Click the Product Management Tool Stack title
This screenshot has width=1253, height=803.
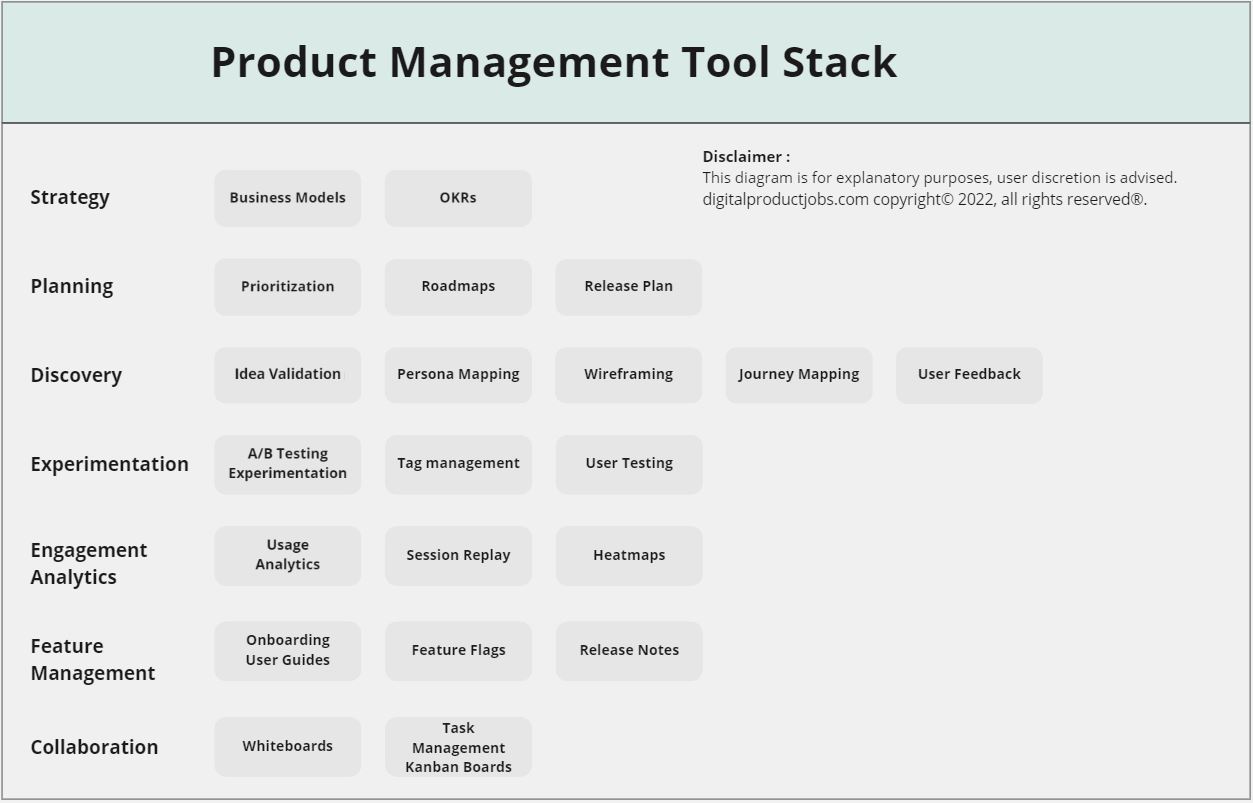(x=554, y=62)
